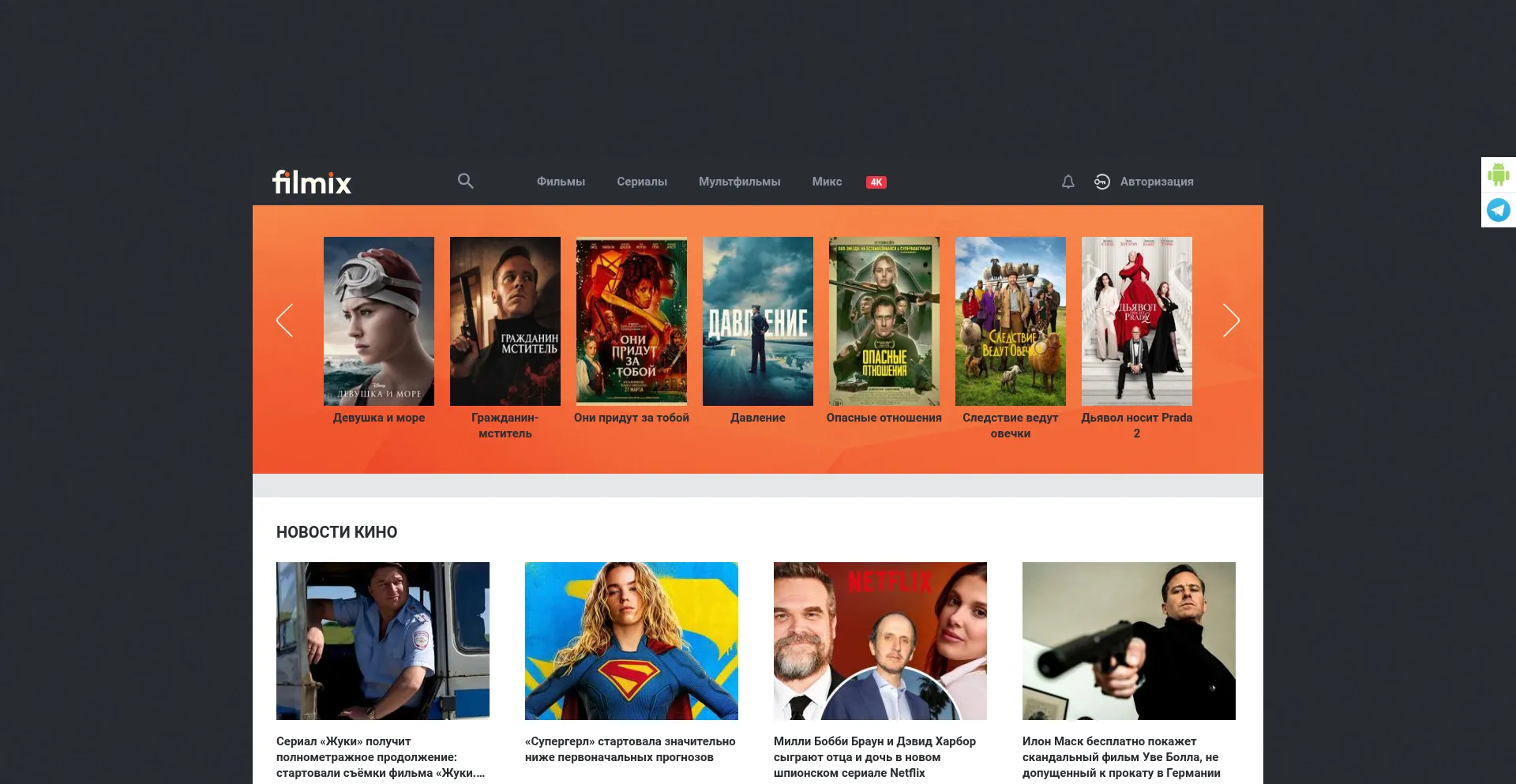
Task: Show next carousel posters with right arrow
Action: 1231,321
